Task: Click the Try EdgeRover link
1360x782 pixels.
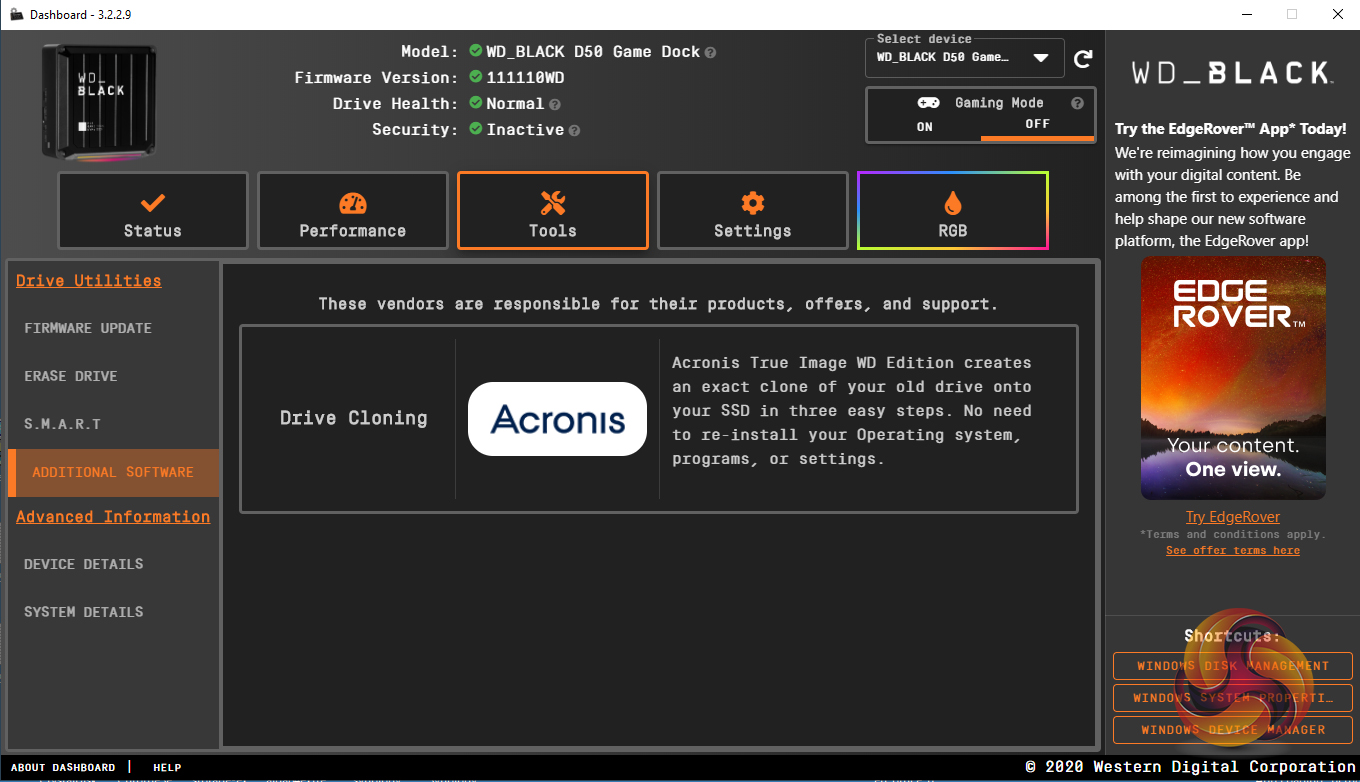Action: click(x=1233, y=517)
